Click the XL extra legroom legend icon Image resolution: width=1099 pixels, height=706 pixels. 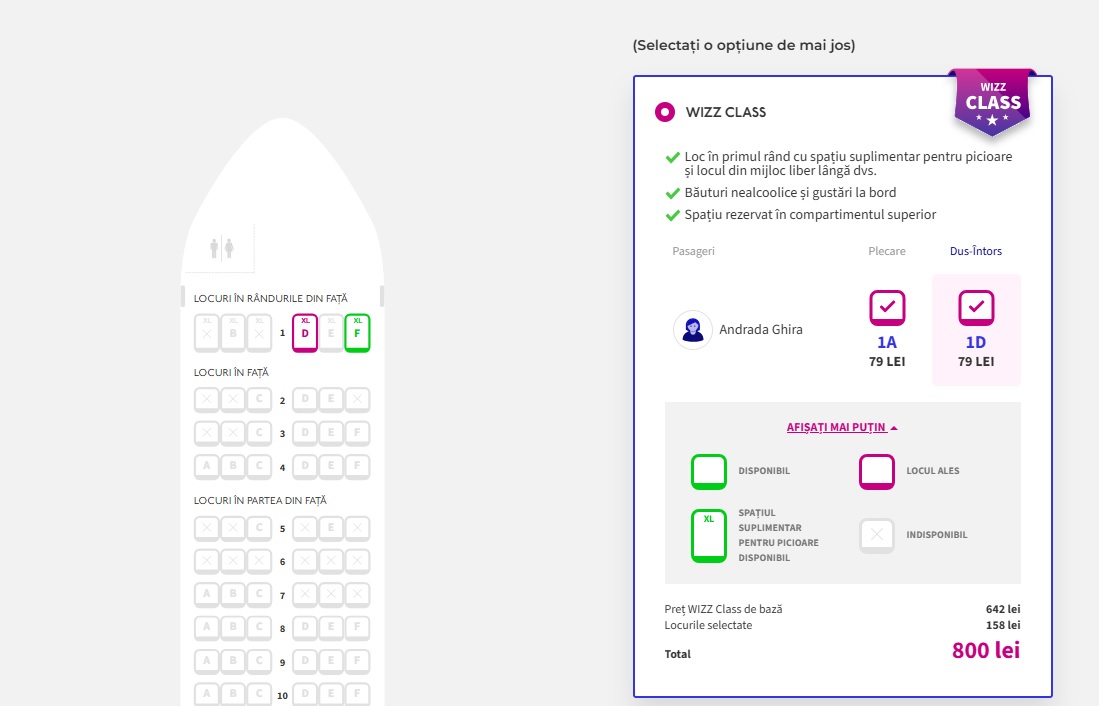(709, 535)
